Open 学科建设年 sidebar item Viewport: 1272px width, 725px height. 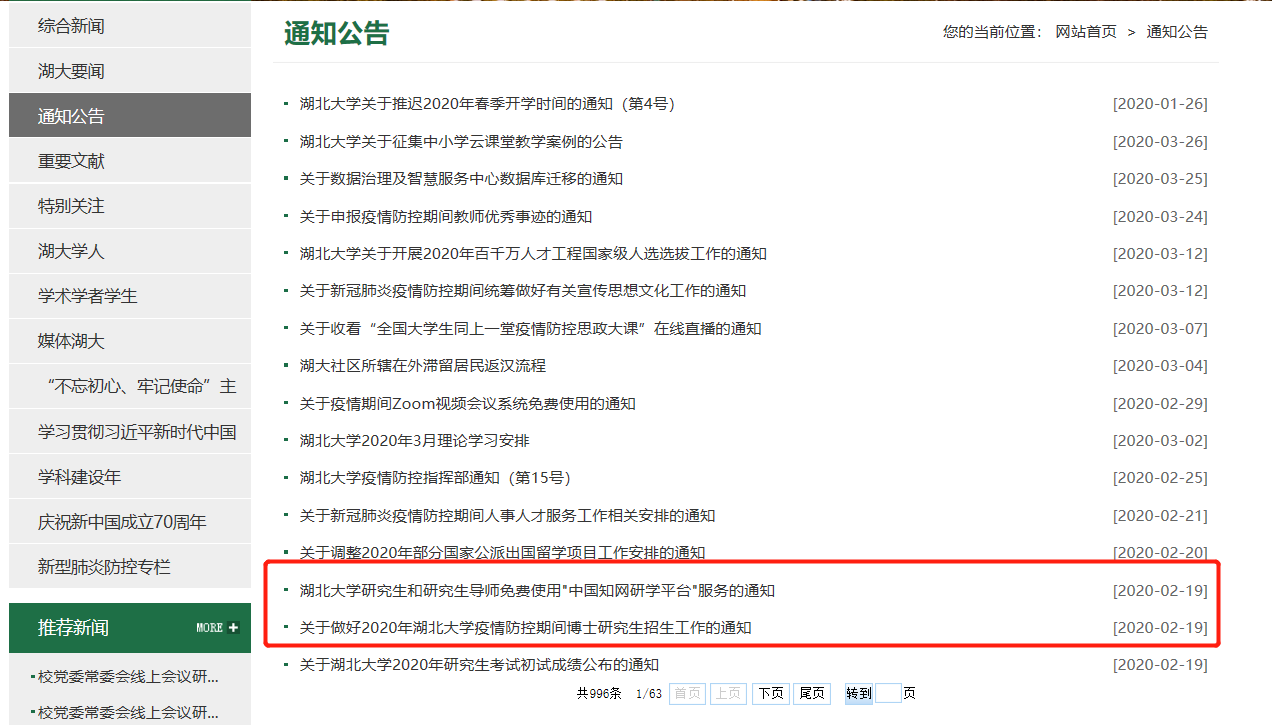[80, 477]
